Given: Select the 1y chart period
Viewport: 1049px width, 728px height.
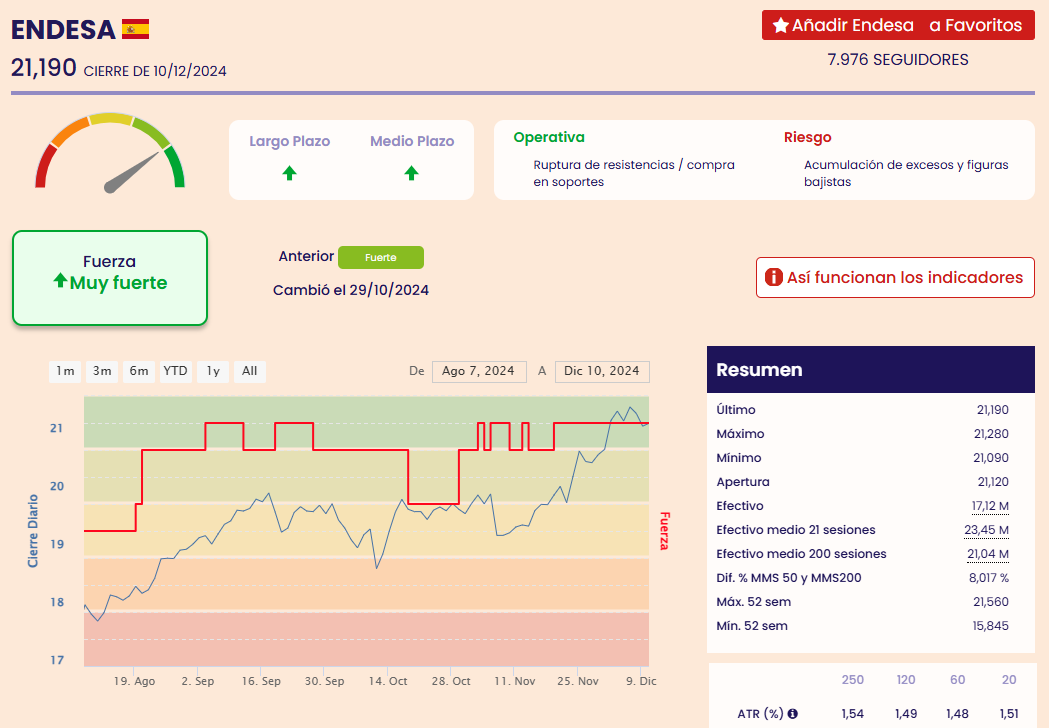Looking at the screenshot, I should [213, 371].
